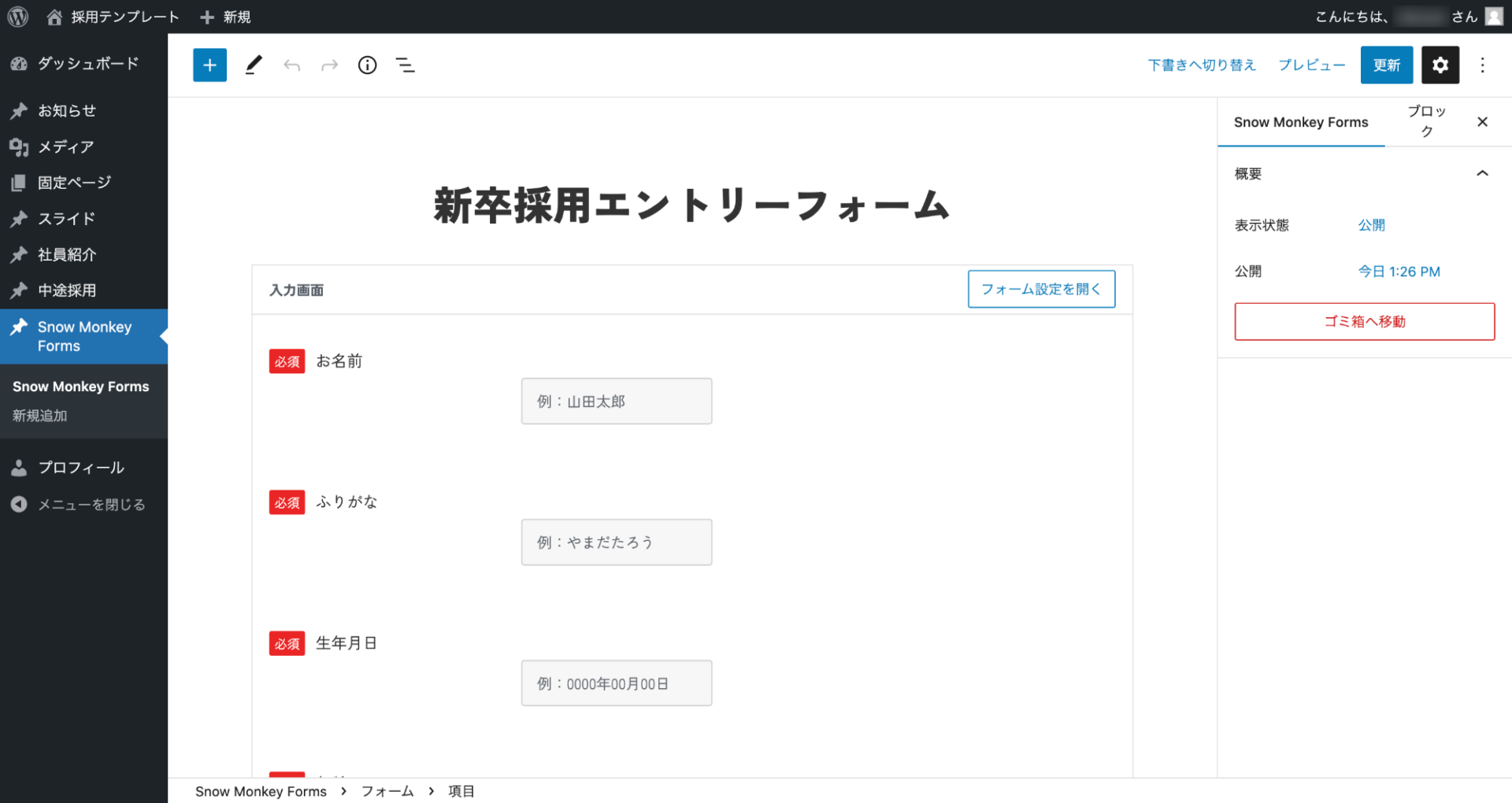Click the redo arrow
Screen dimensions: 1512x803
330,65
